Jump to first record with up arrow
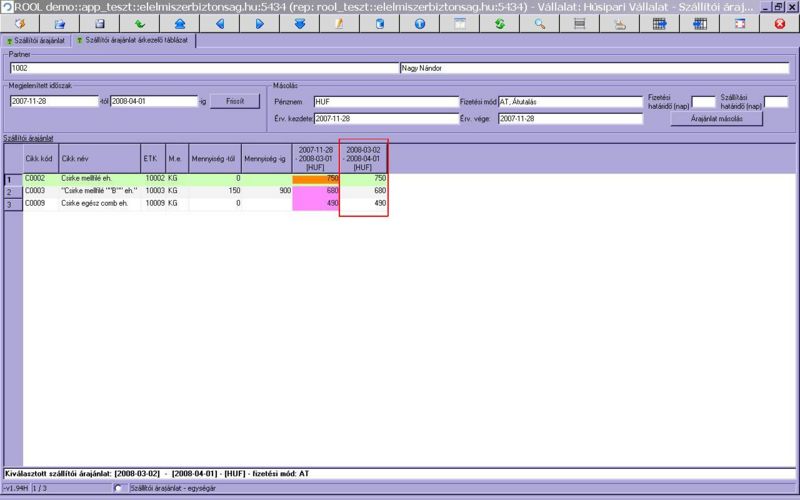Viewport: 800px width, 500px height. [179, 23]
